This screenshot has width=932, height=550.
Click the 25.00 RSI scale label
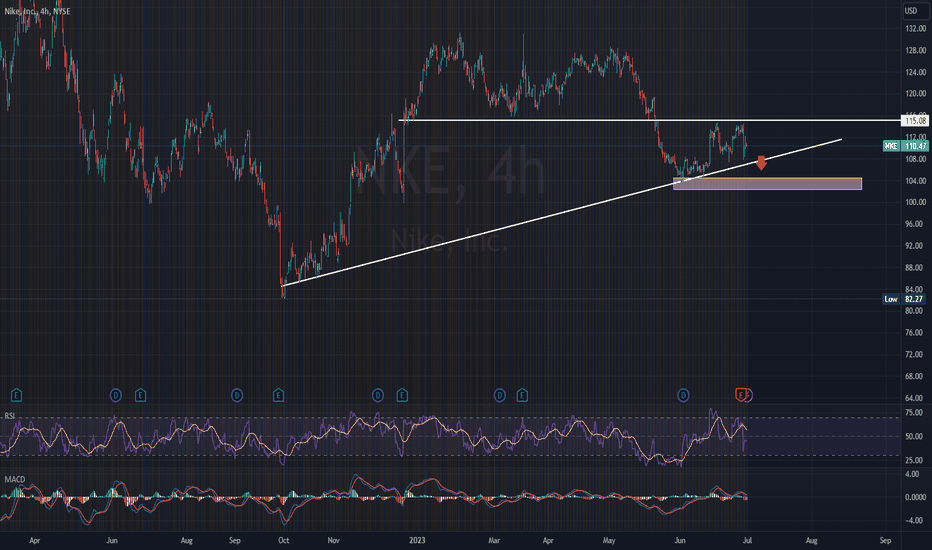pyautogui.click(x=914, y=460)
